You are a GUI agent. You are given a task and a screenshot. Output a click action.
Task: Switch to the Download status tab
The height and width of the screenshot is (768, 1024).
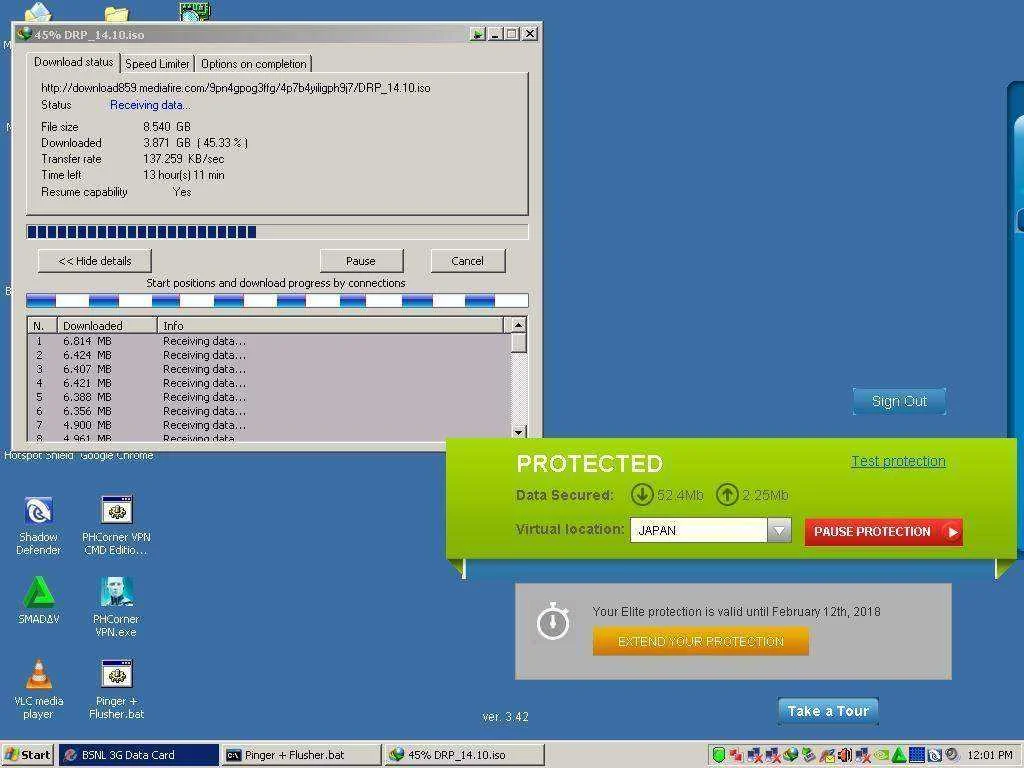pyautogui.click(x=73, y=62)
